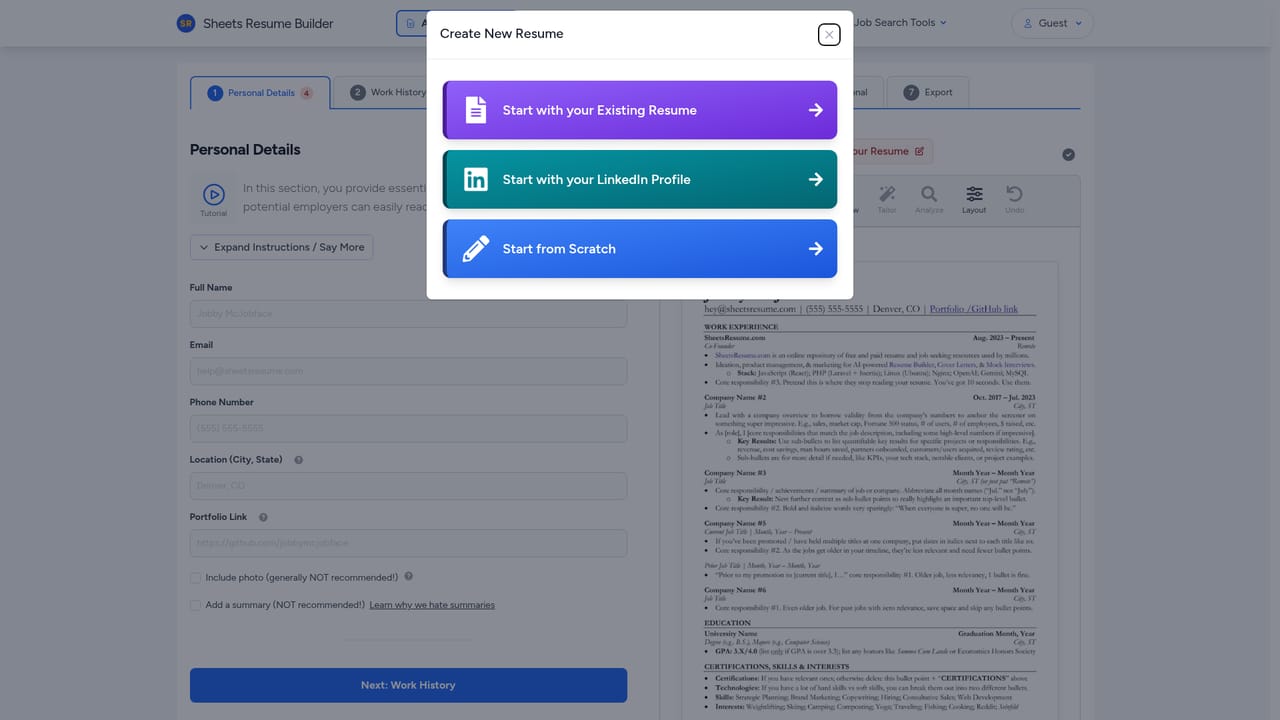Click the Undo tool
This screenshot has width=1280, height=720.
click(x=1014, y=199)
